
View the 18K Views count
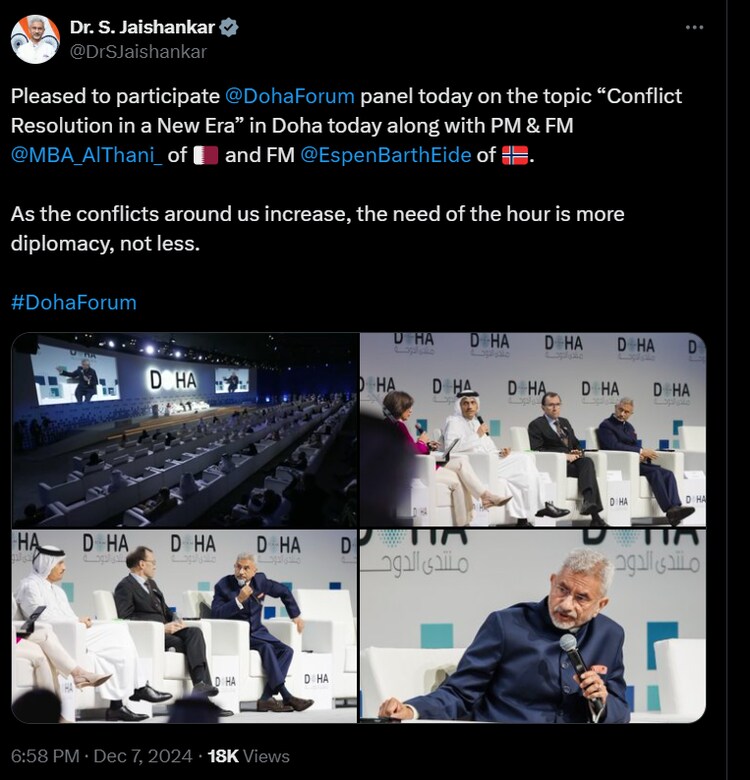coord(248,756)
